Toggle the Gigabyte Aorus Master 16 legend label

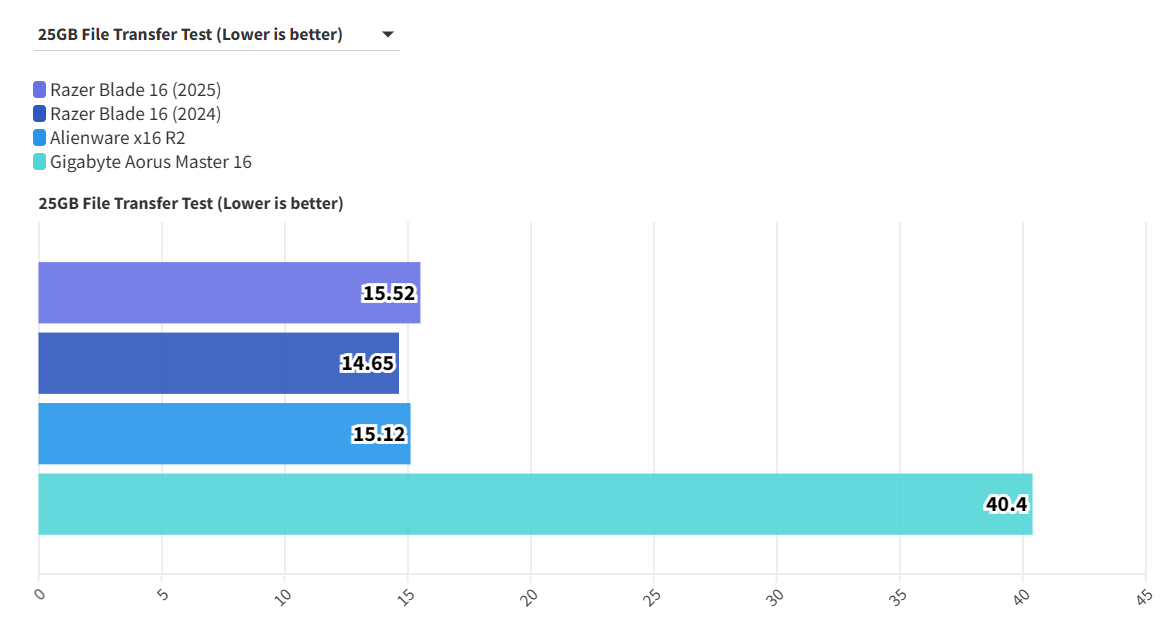point(151,162)
